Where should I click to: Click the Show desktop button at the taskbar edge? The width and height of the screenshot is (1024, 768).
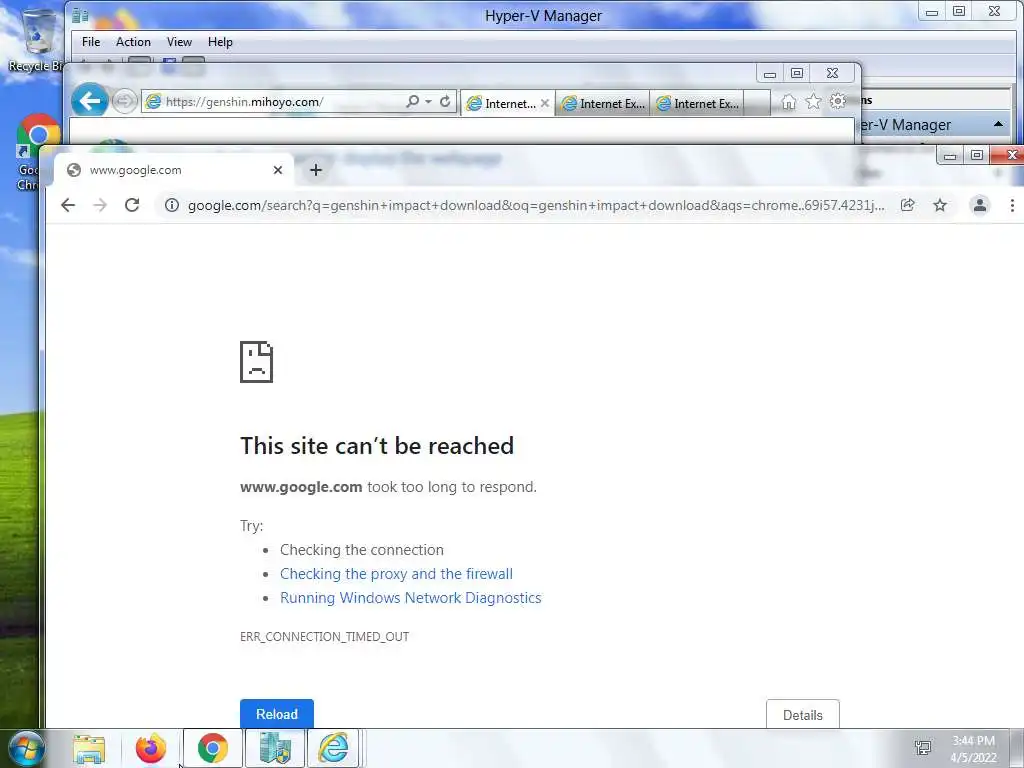pos(1017,748)
